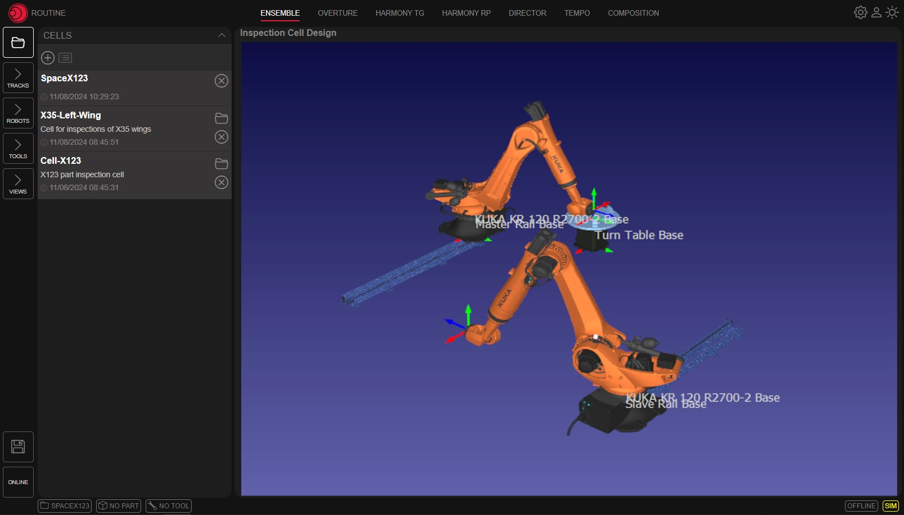Click the list view icon in Cells

pyautogui.click(x=65, y=58)
